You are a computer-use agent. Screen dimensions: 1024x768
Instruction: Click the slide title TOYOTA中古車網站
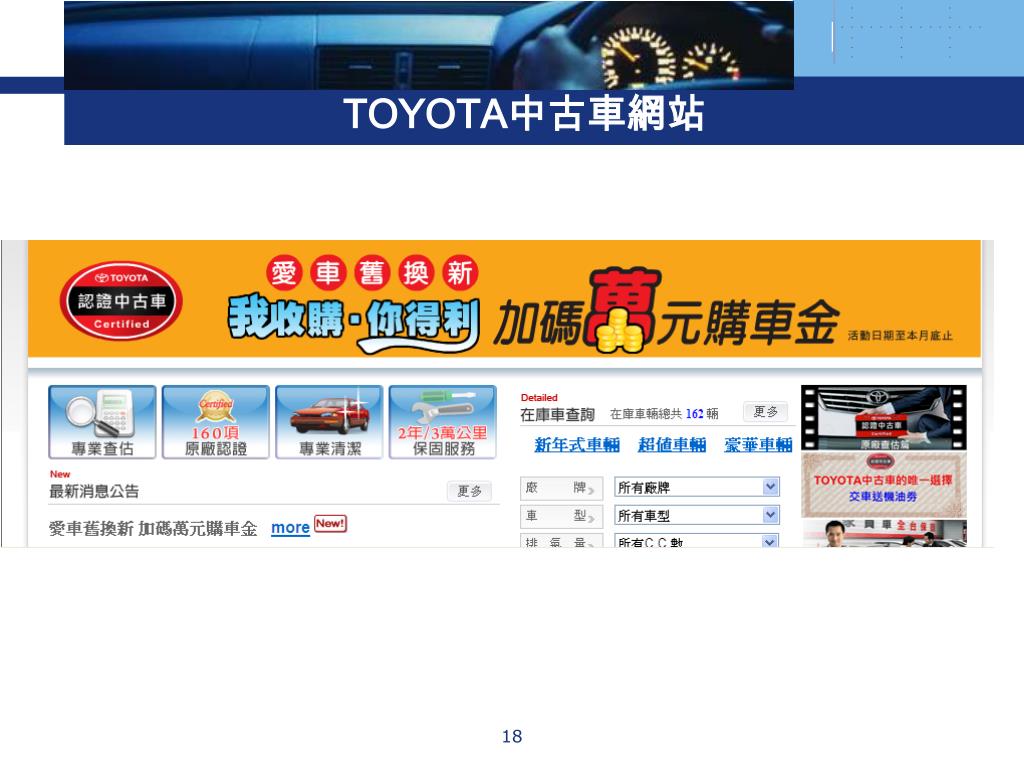tap(524, 114)
